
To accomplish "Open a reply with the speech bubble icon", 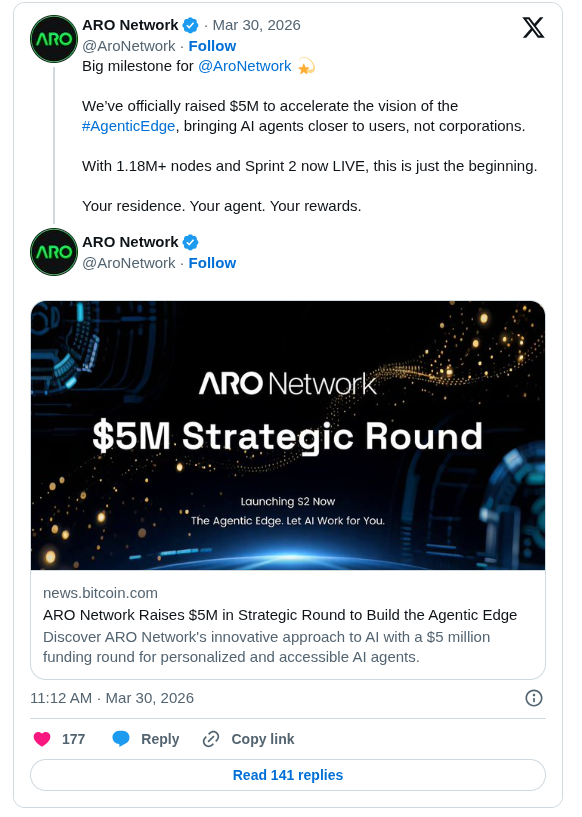I will click(x=120, y=738).
